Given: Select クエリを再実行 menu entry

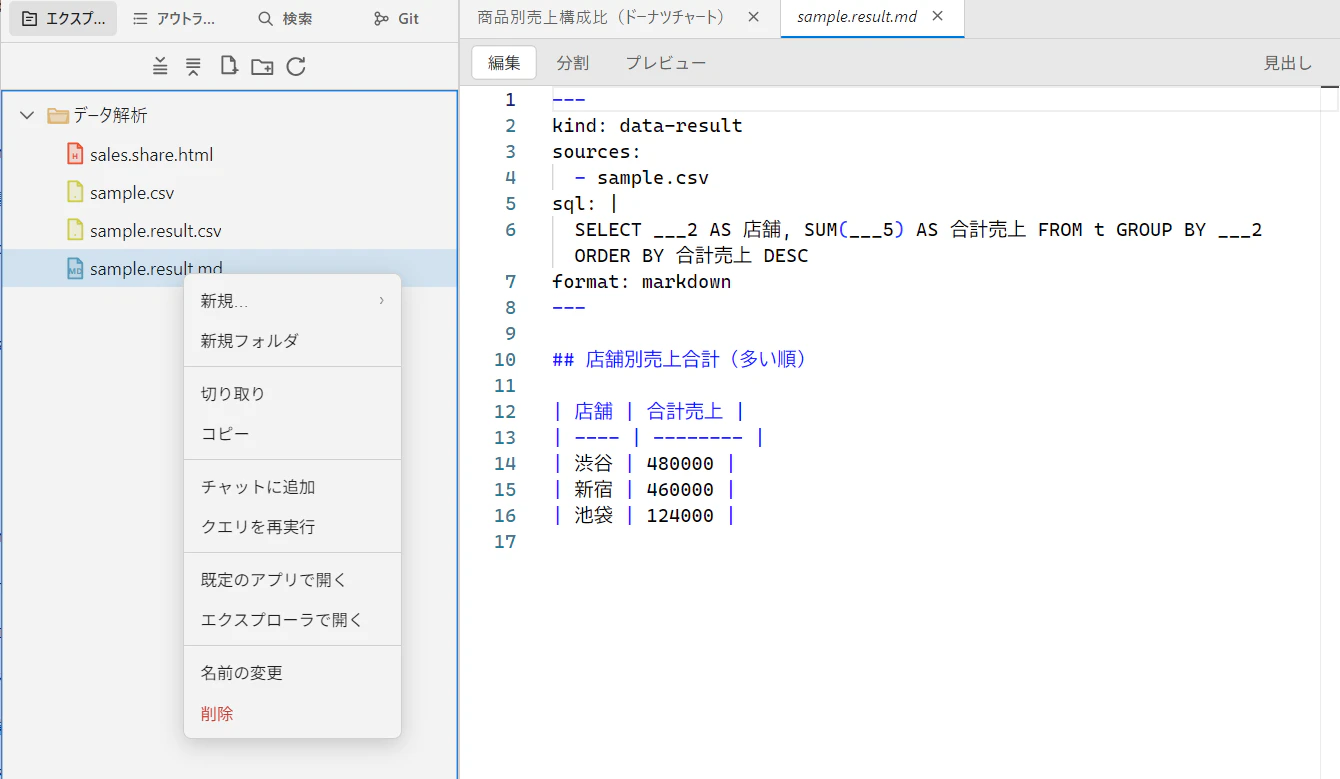Looking at the screenshot, I should (x=292, y=527).
